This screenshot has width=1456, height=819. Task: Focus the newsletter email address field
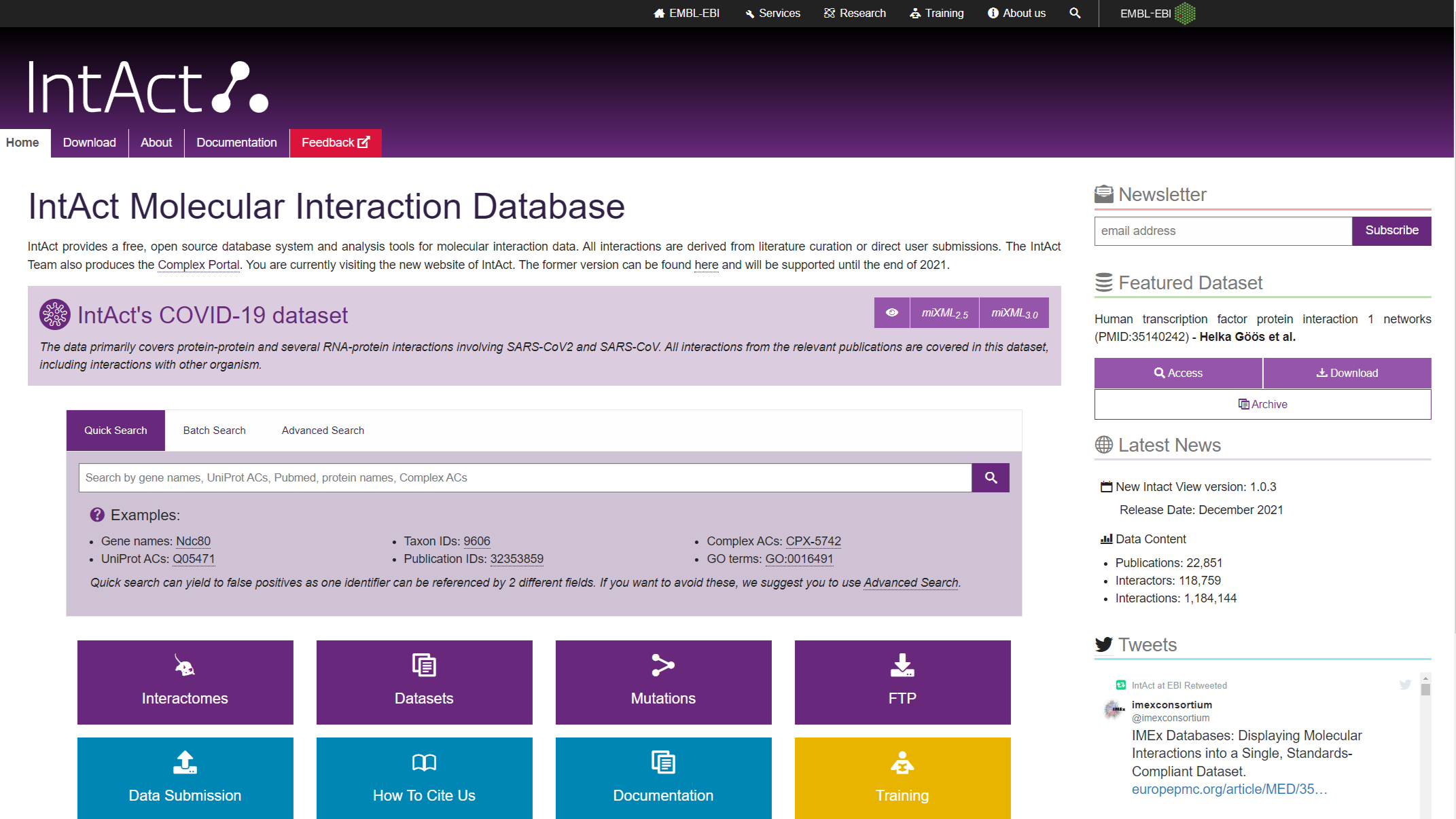pyautogui.click(x=1223, y=231)
